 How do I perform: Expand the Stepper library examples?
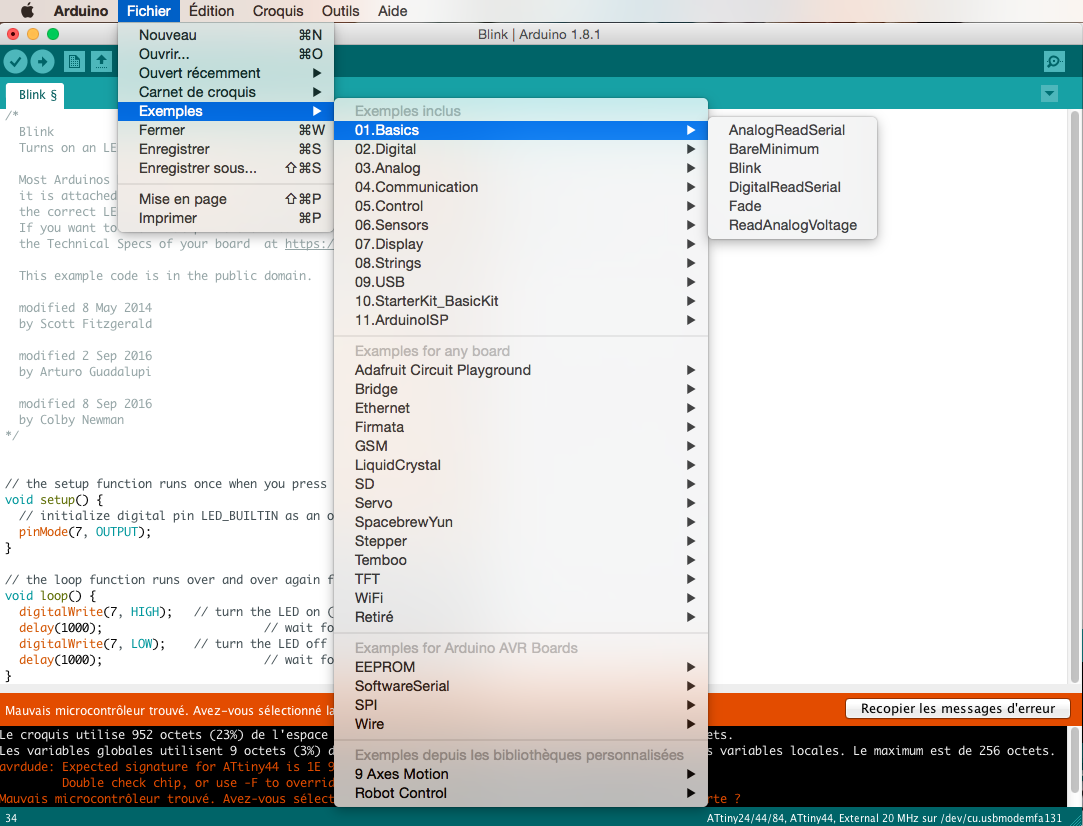[x=521, y=541]
